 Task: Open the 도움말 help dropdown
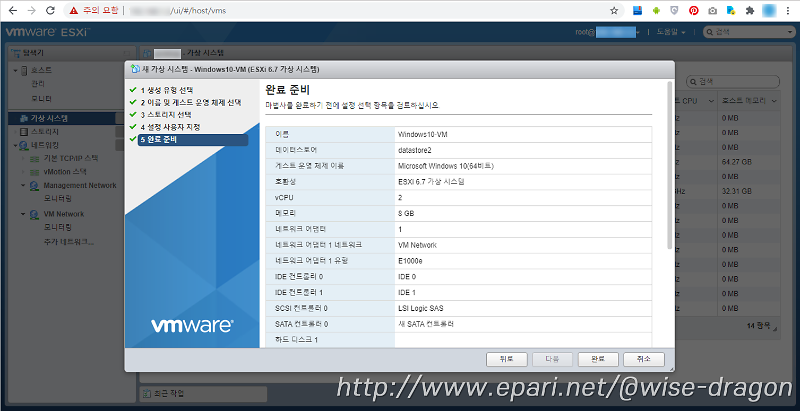tap(671, 32)
